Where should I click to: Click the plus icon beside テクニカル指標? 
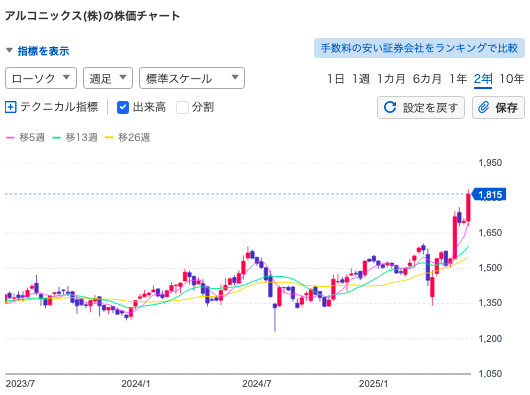point(10,107)
